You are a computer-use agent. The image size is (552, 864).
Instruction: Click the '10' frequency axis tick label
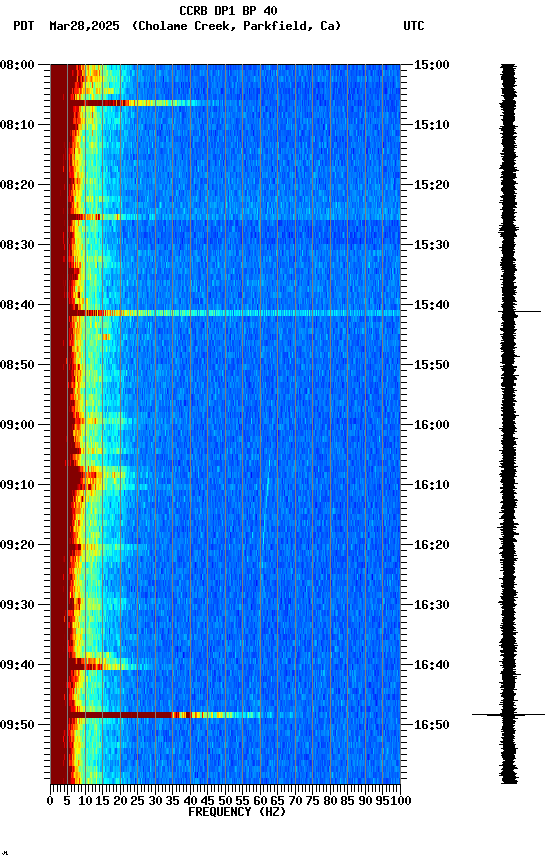(x=85, y=801)
